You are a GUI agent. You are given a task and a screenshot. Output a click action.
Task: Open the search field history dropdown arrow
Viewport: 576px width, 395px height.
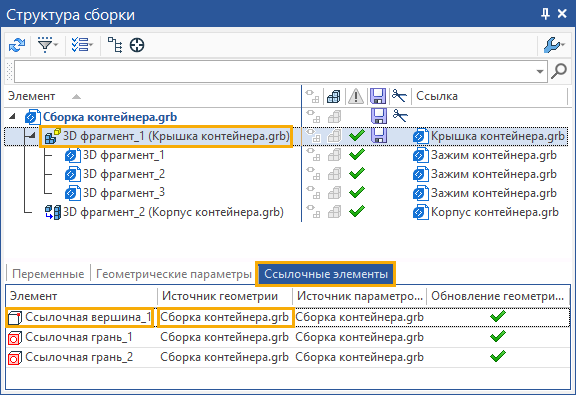[x=540, y=71]
